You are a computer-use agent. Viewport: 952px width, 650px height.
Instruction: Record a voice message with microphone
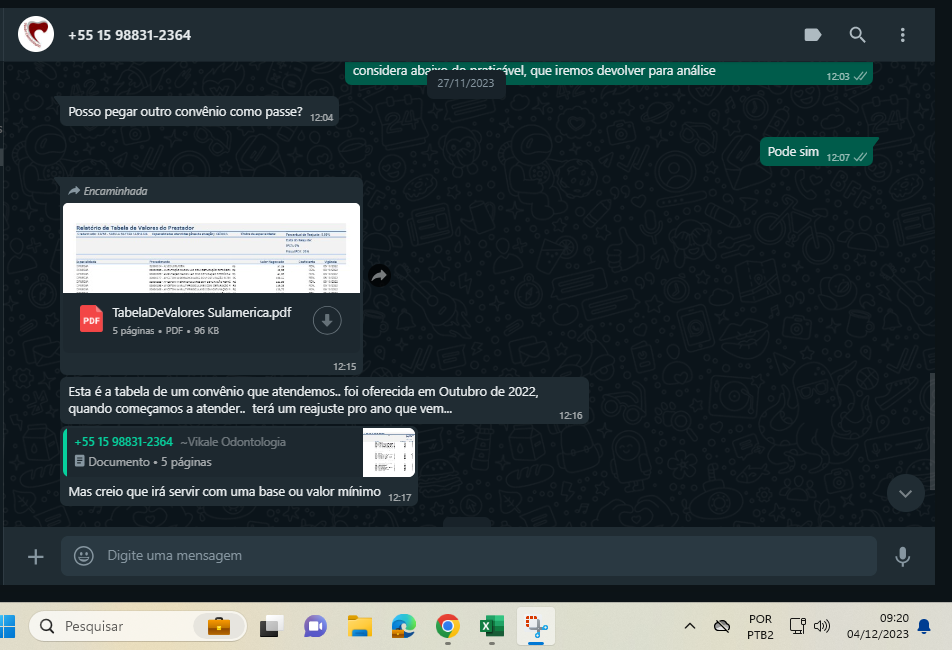click(902, 556)
